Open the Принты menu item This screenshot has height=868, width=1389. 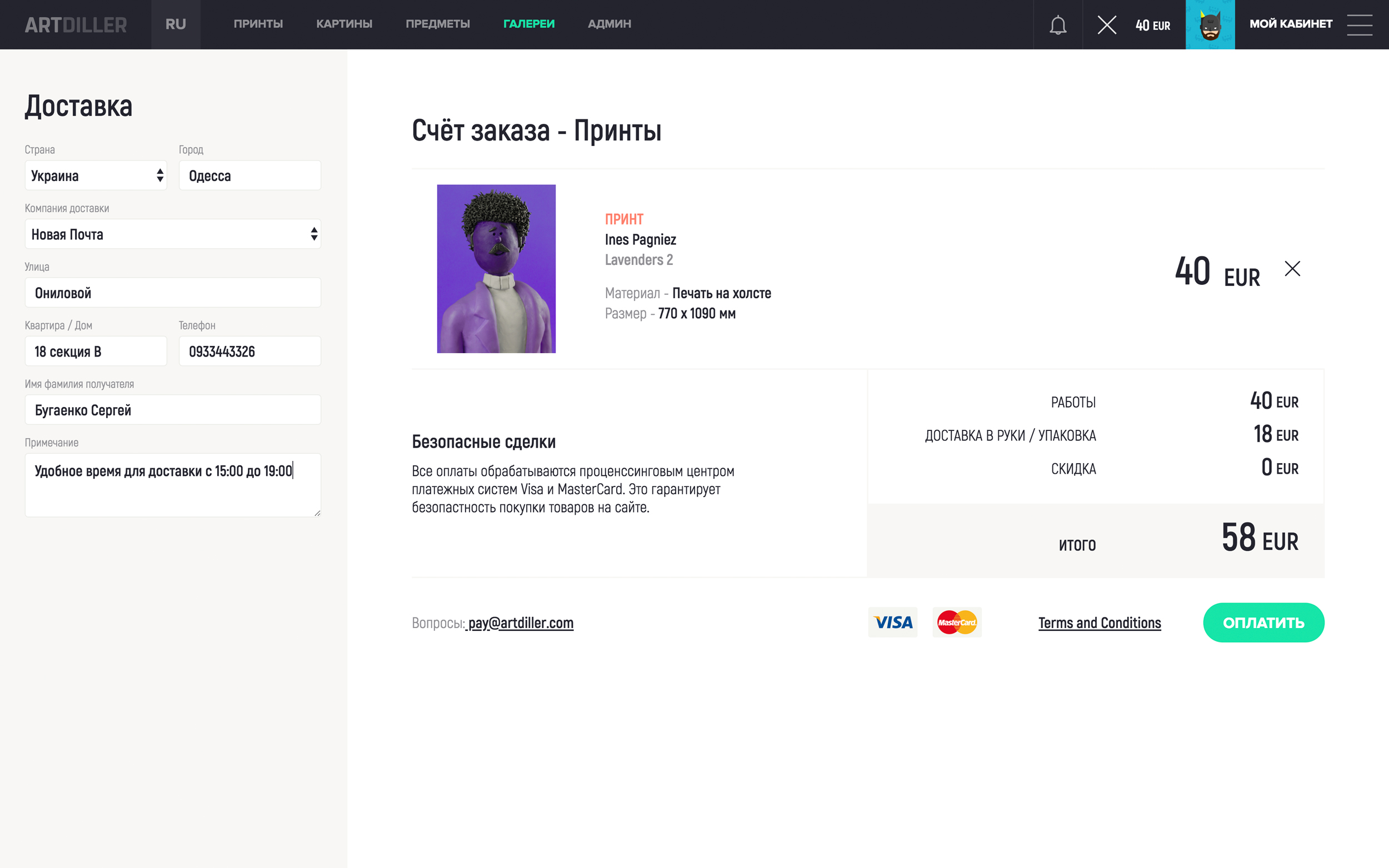258,24
